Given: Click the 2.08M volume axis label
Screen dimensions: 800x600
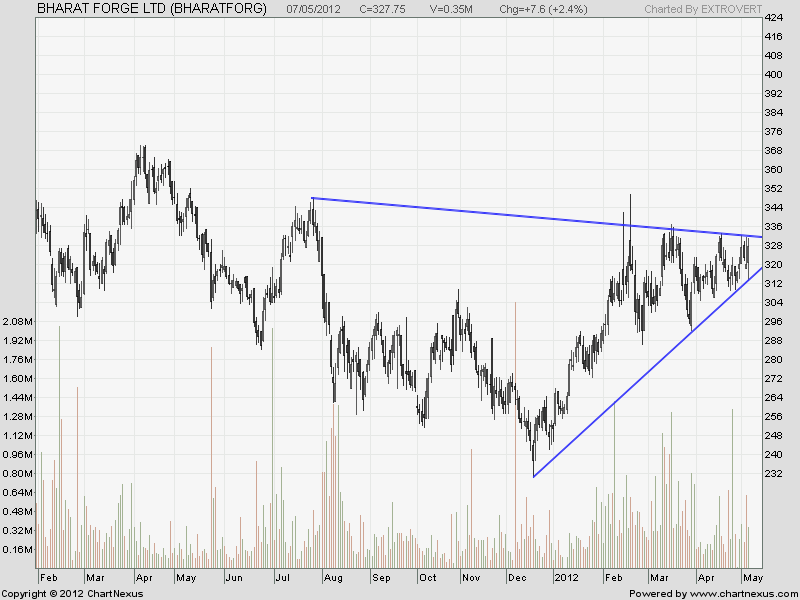Looking at the screenshot, I should [17, 322].
